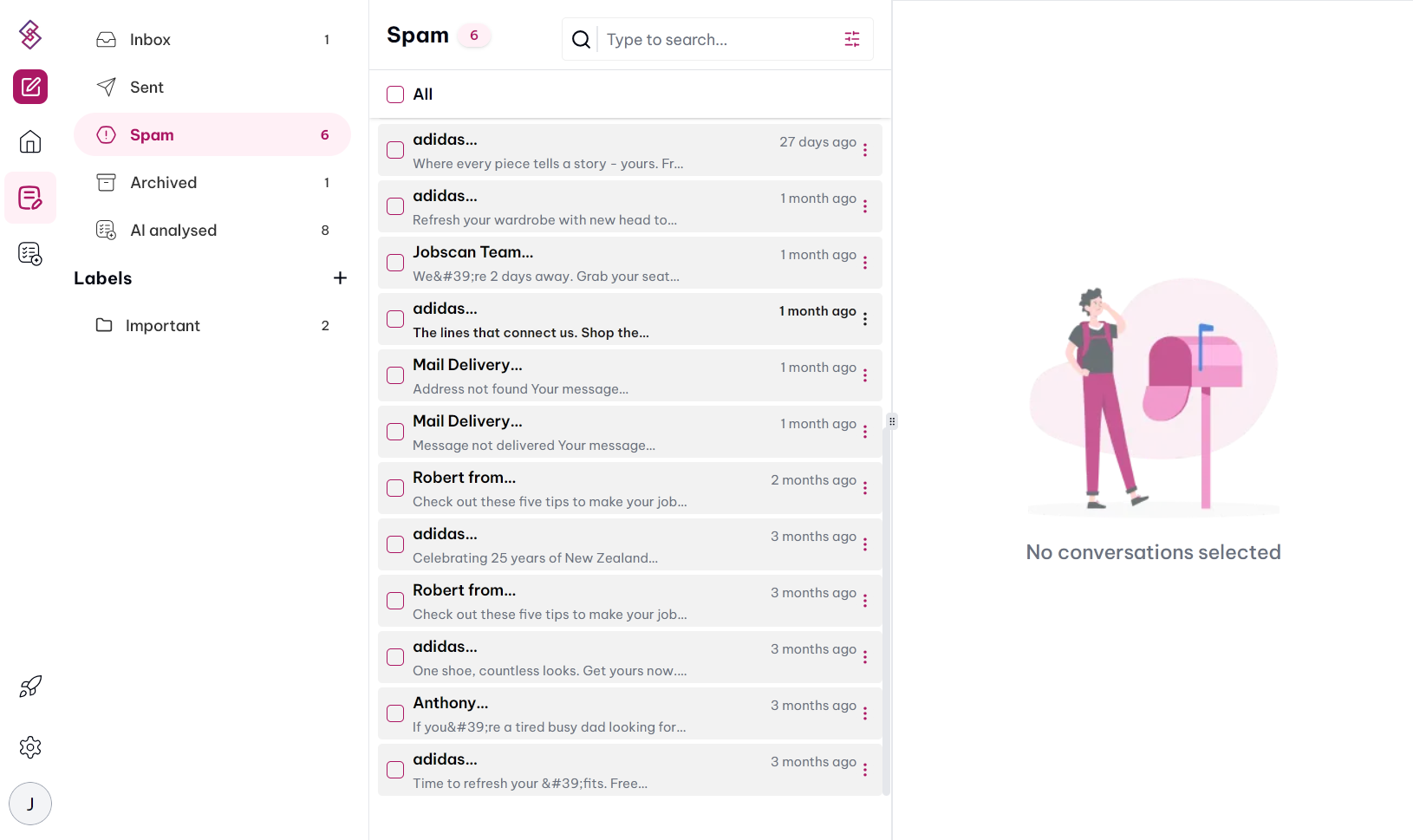Select the home icon in the left rail
1413x840 pixels.
(x=29, y=141)
